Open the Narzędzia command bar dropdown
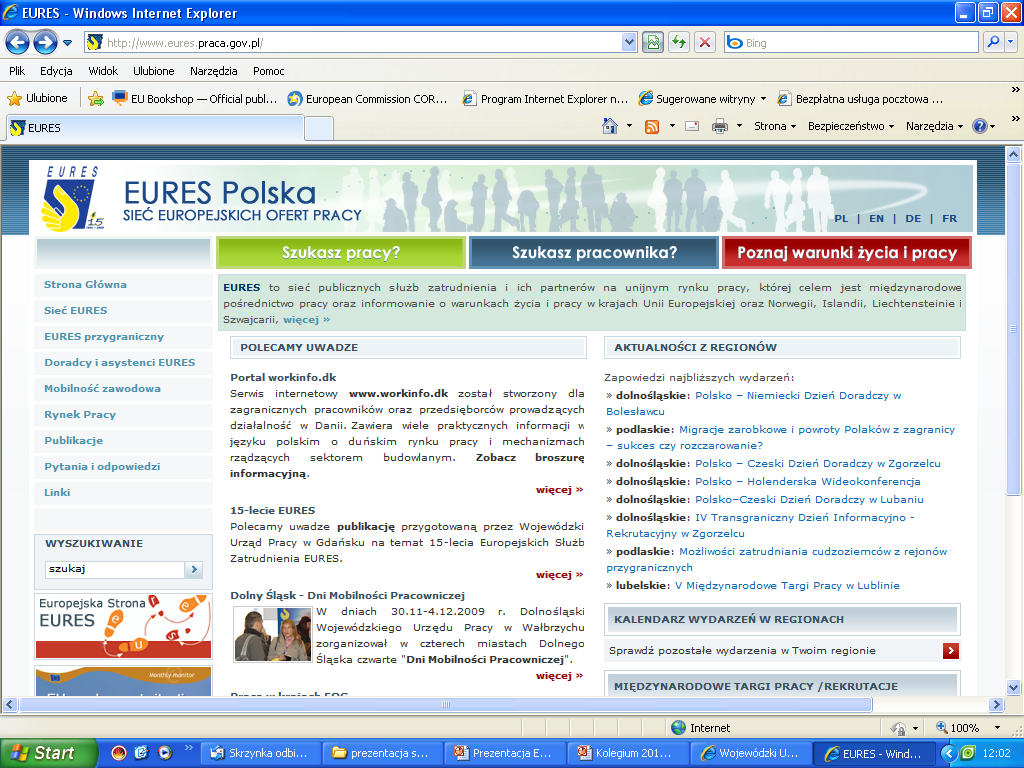 click(934, 126)
